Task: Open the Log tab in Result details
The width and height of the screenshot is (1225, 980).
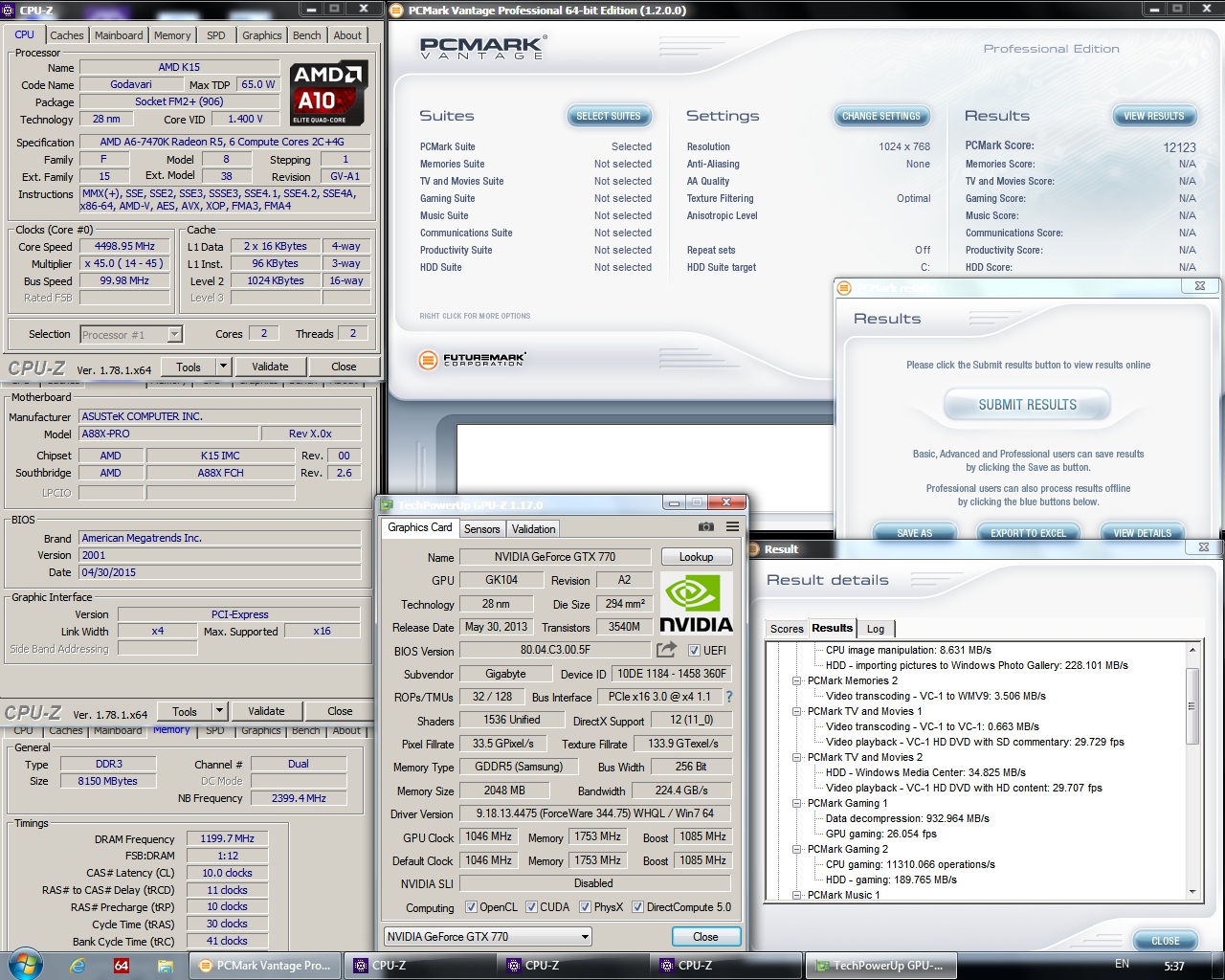Action: pos(876,629)
